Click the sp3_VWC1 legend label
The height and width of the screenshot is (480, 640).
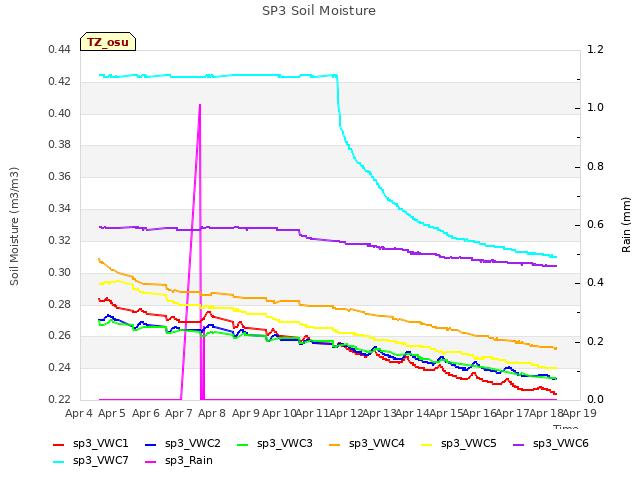click(101, 443)
